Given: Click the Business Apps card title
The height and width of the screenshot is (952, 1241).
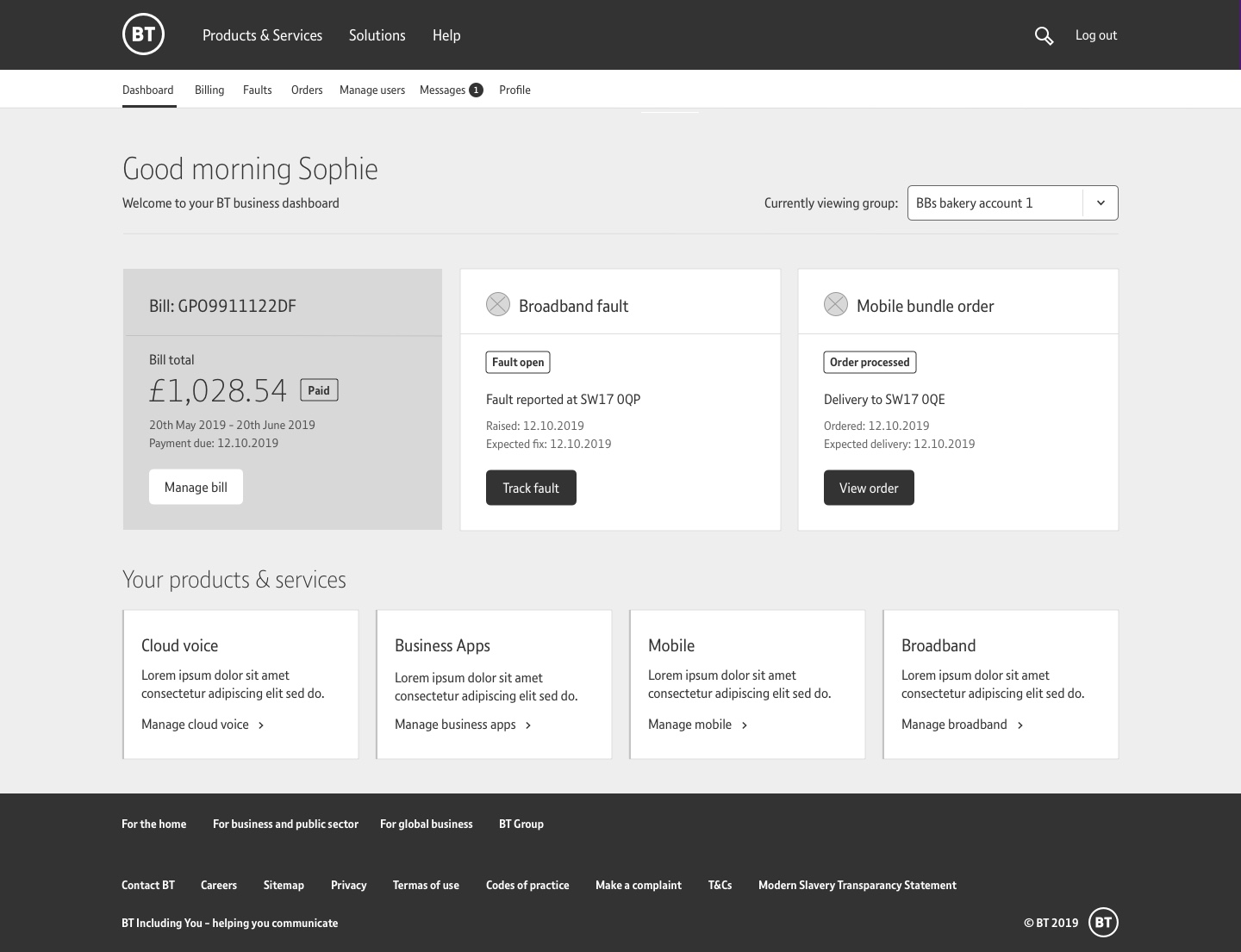Looking at the screenshot, I should pyautogui.click(x=442, y=645).
